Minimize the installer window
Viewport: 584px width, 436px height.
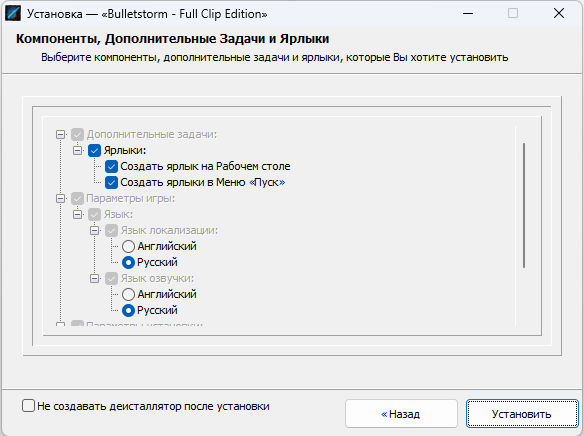[x=468, y=14]
